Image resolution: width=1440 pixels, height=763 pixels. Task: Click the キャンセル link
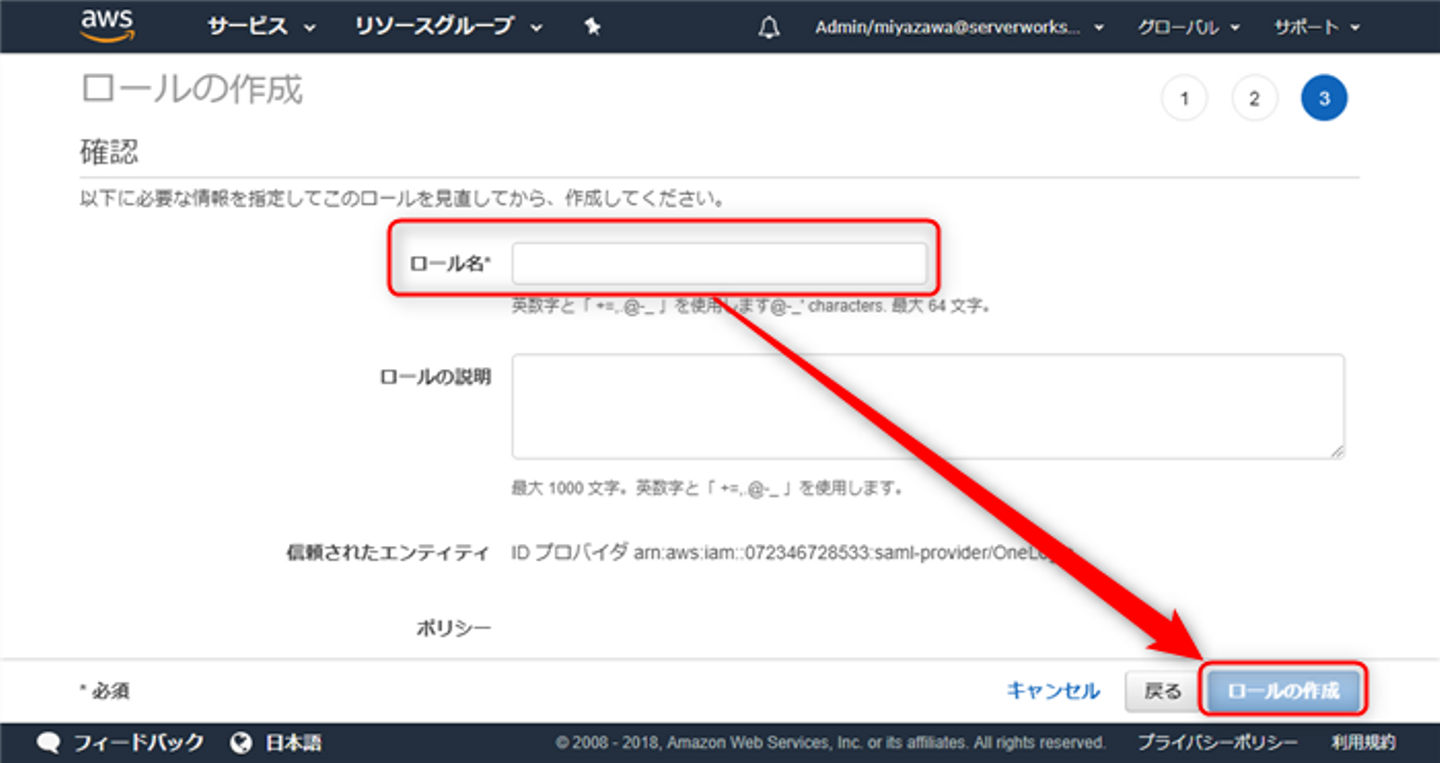point(1053,691)
